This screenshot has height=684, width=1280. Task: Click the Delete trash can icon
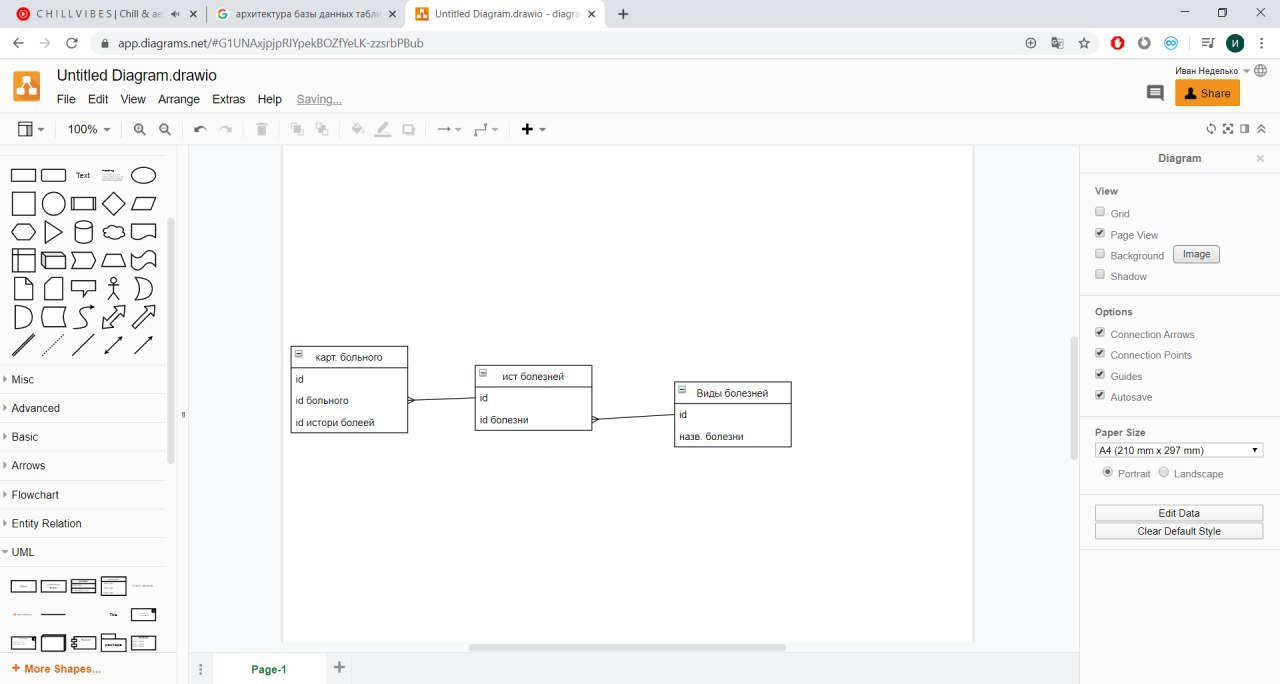(262, 129)
